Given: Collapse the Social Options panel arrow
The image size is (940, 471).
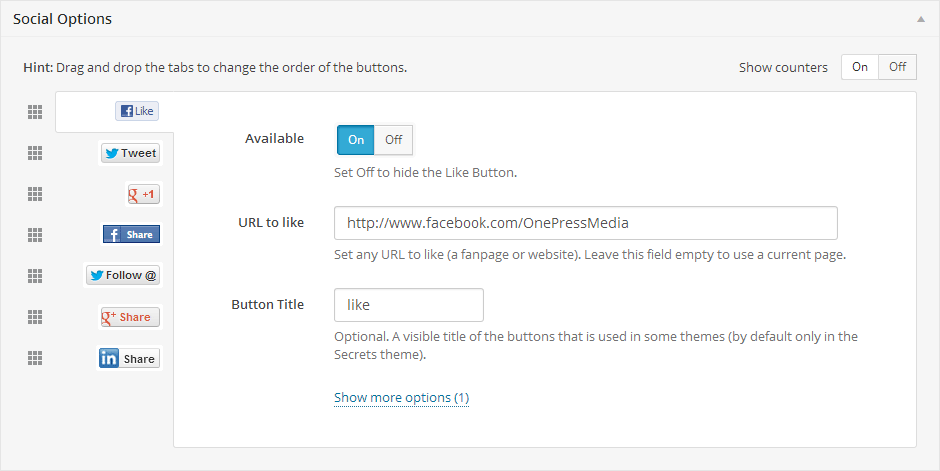Looking at the screenshot, I should click(x=921, y=19).
